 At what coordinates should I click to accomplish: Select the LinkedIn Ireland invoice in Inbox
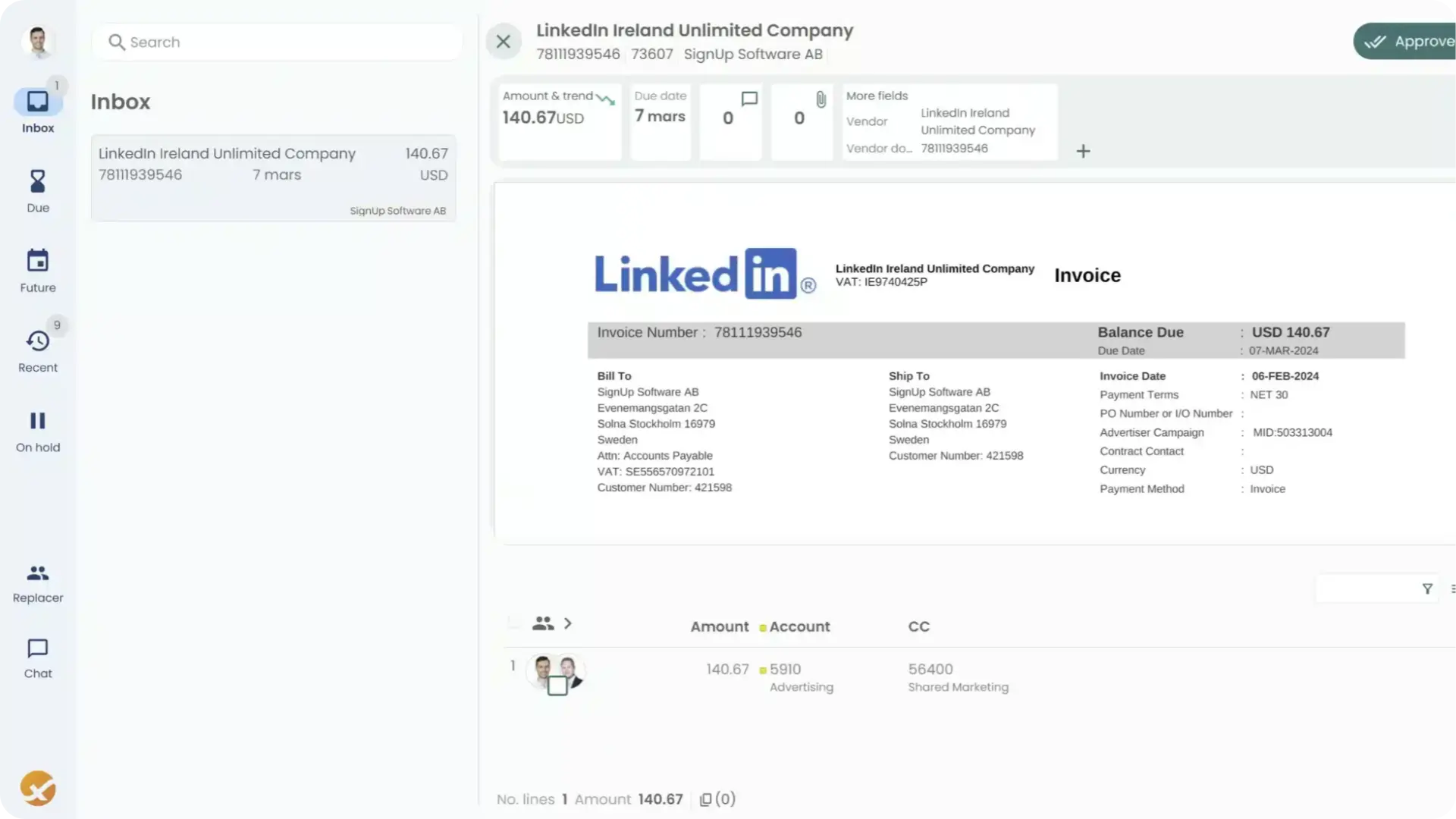pyautogui.click(x=273, y=178)
